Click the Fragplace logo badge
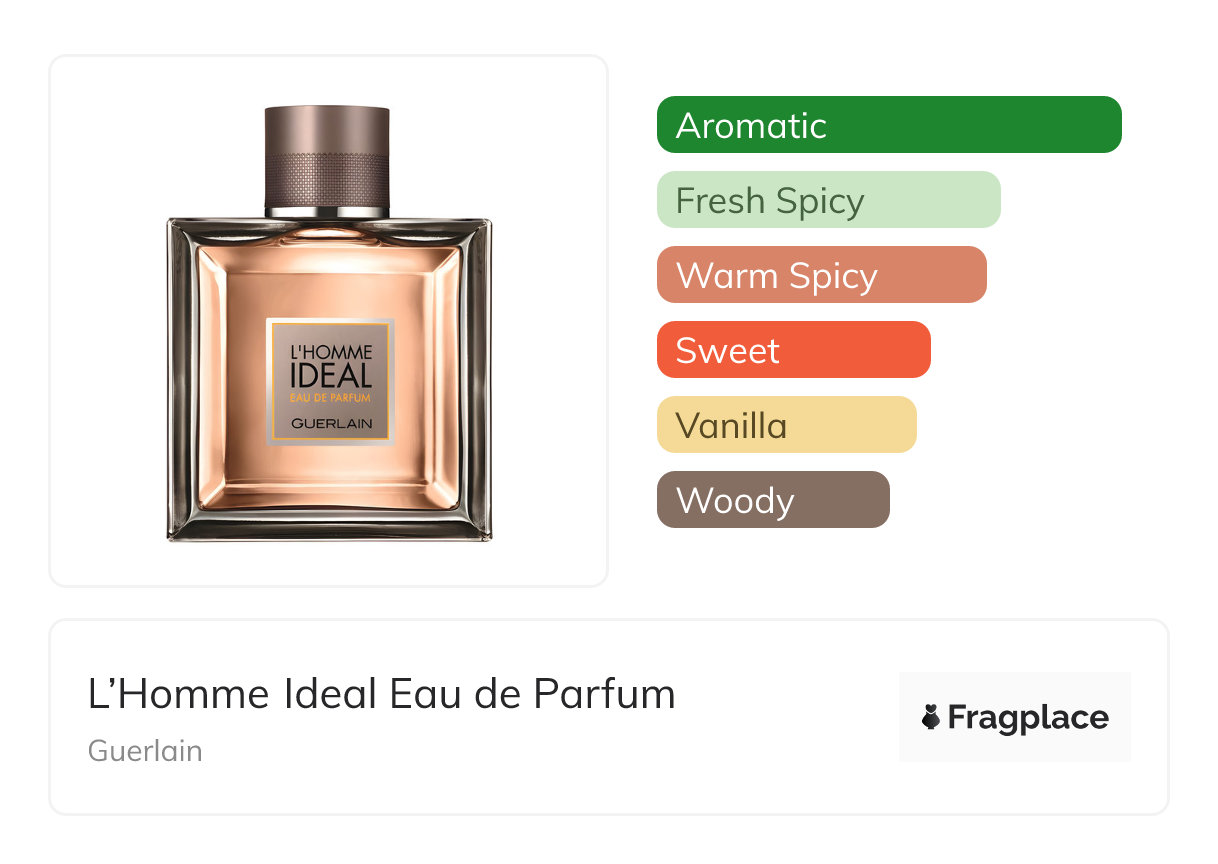The width and height of the screenshot is (1218, 864). tap(1015, 717)
